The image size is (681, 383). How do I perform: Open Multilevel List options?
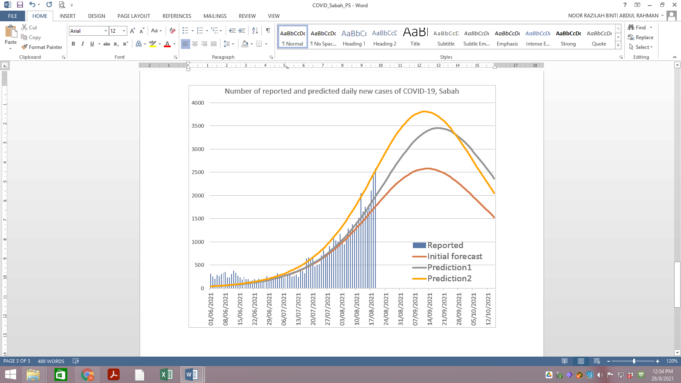tap(216, 31)
